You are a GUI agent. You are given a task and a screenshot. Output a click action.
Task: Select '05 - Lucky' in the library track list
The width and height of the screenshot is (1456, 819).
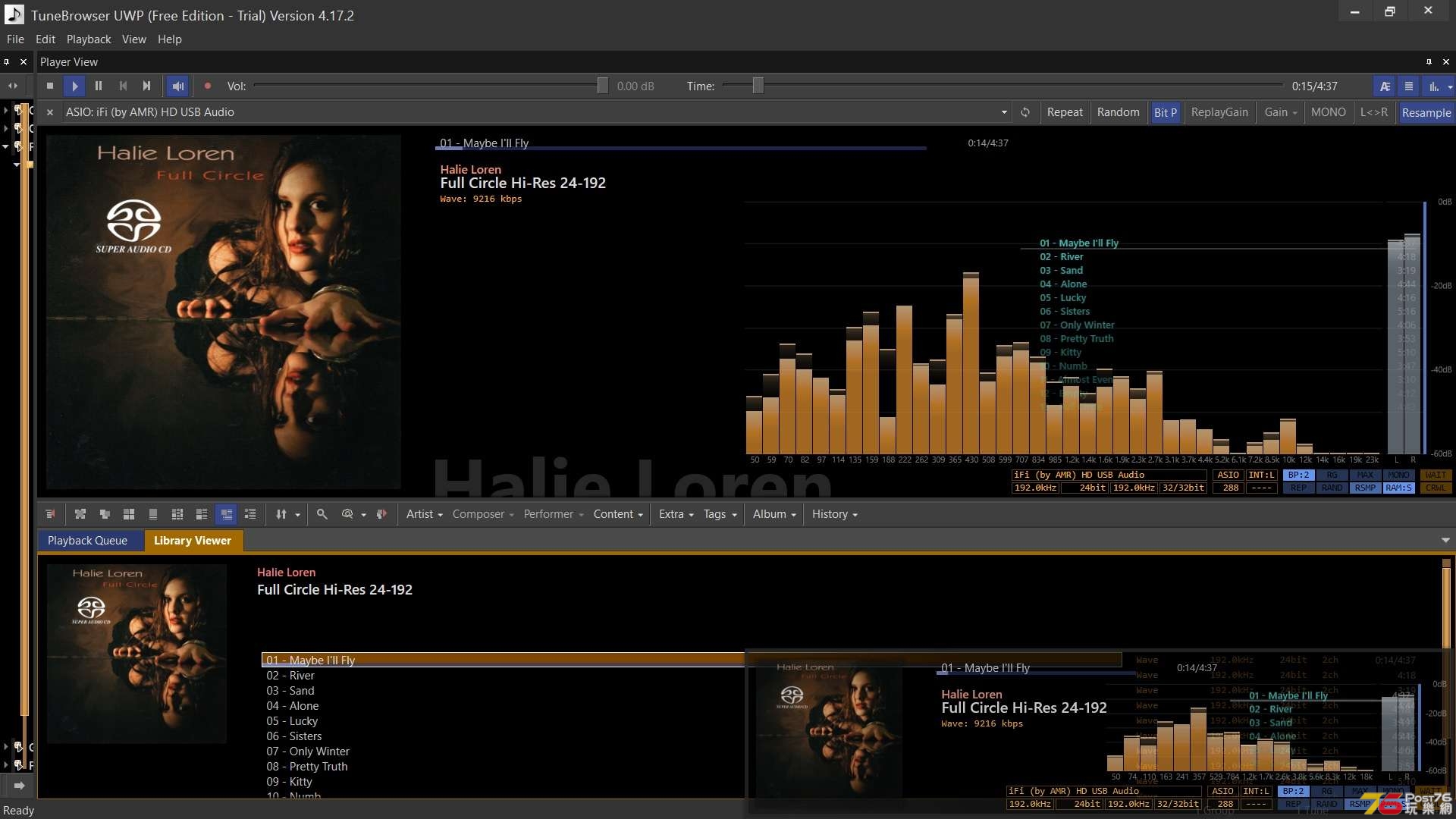click(x=292, y=721)
